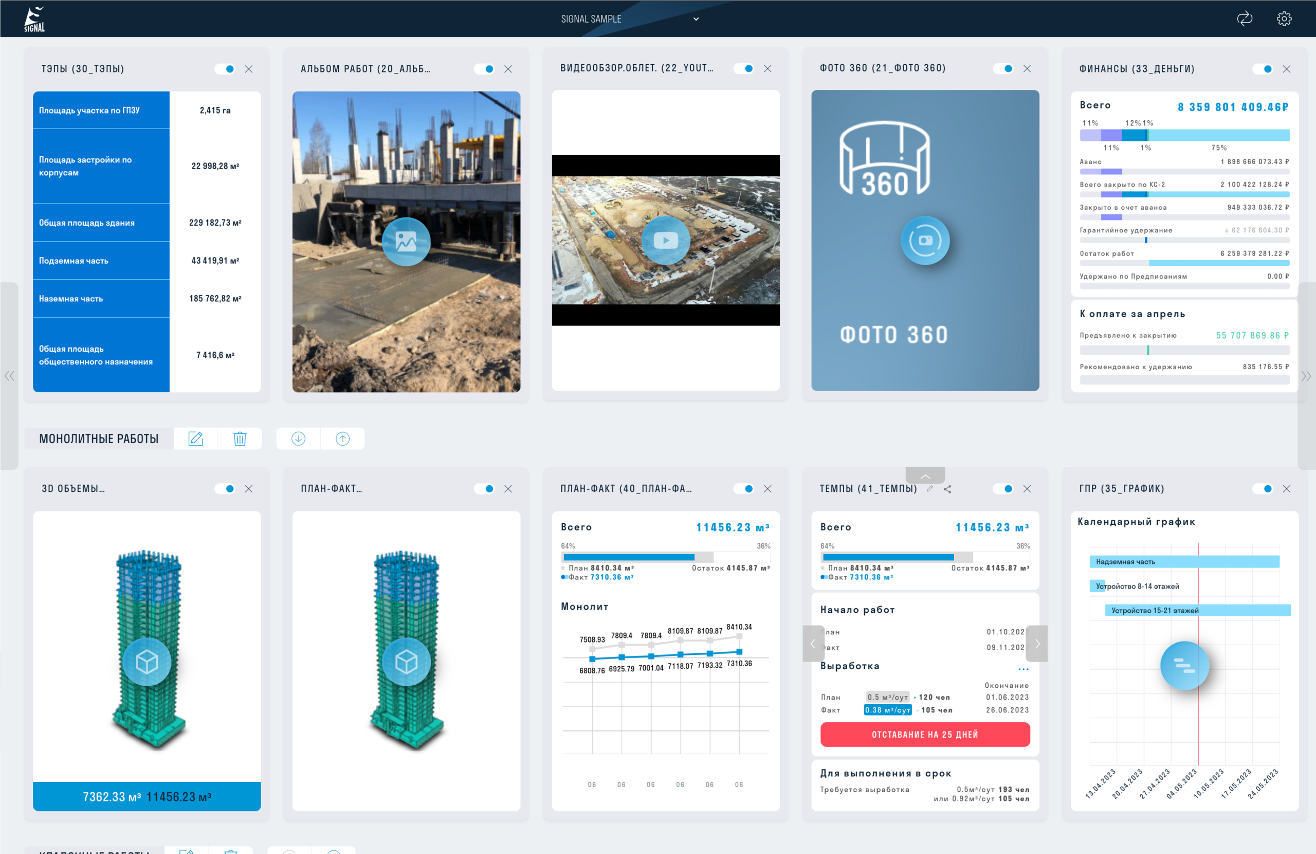Open 360 photo viewer round icon
This screenshot has height=854, width=1316.
925,240
